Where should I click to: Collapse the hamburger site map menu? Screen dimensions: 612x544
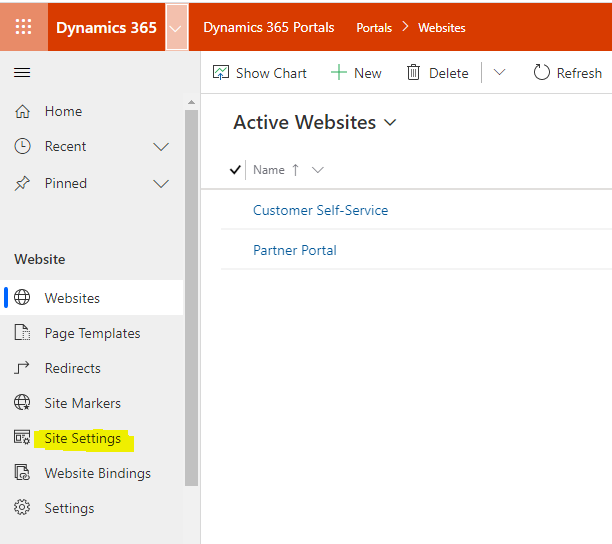[x=22, y=73]
